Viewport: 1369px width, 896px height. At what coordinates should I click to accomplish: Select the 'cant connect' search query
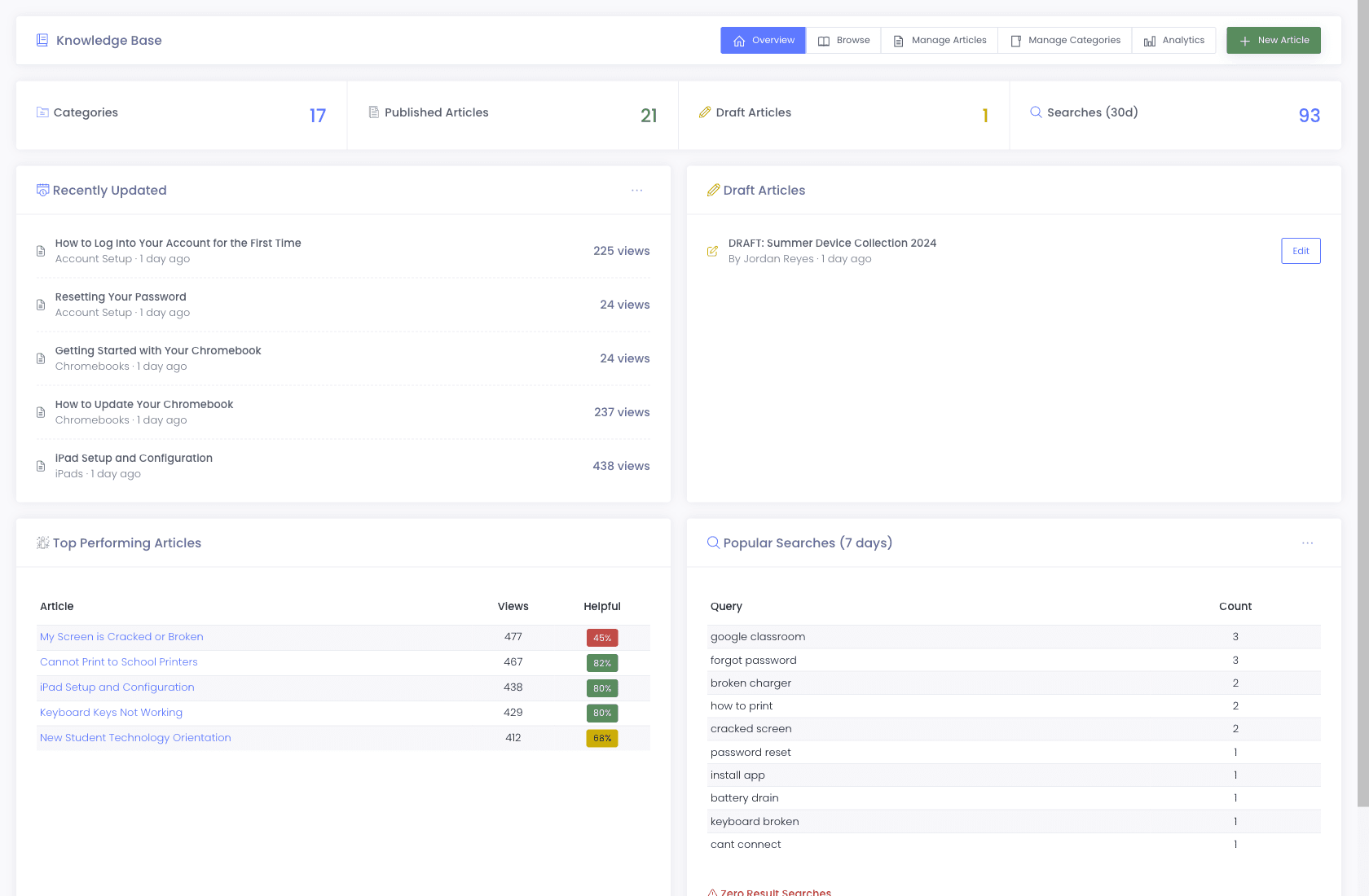pyautogui.click(x=746, y=844)
